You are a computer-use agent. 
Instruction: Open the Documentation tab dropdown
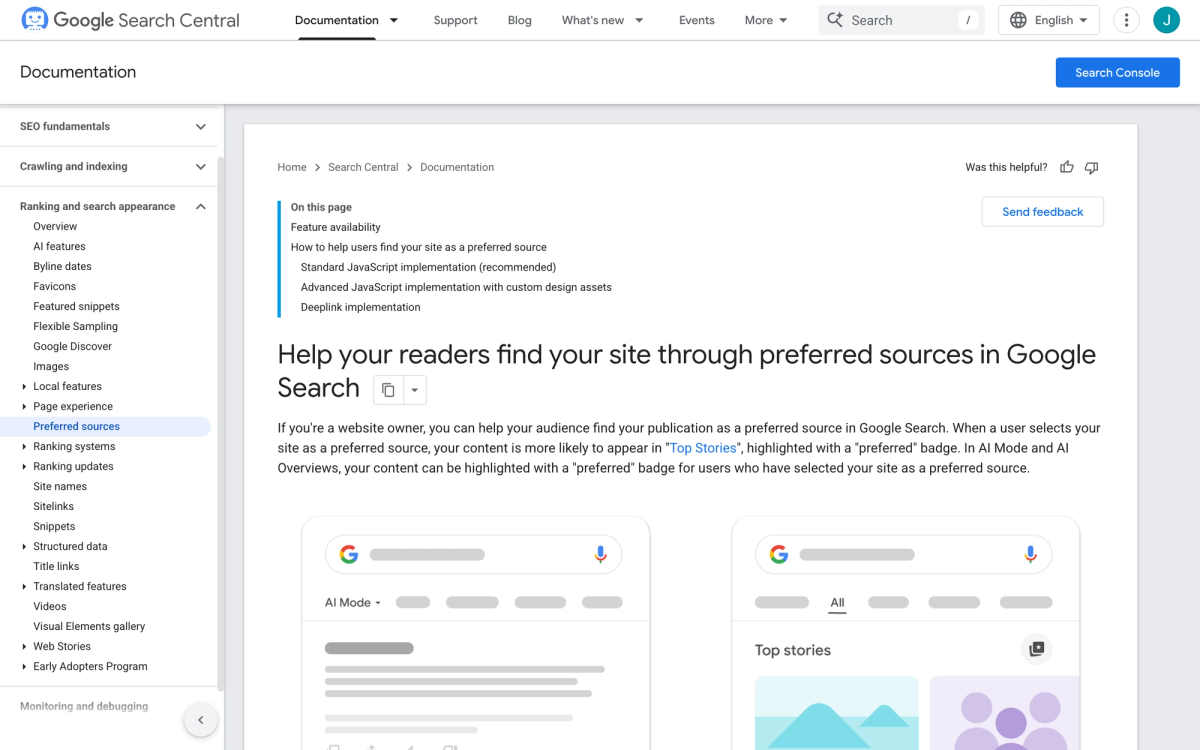click(x=394, y=20)
